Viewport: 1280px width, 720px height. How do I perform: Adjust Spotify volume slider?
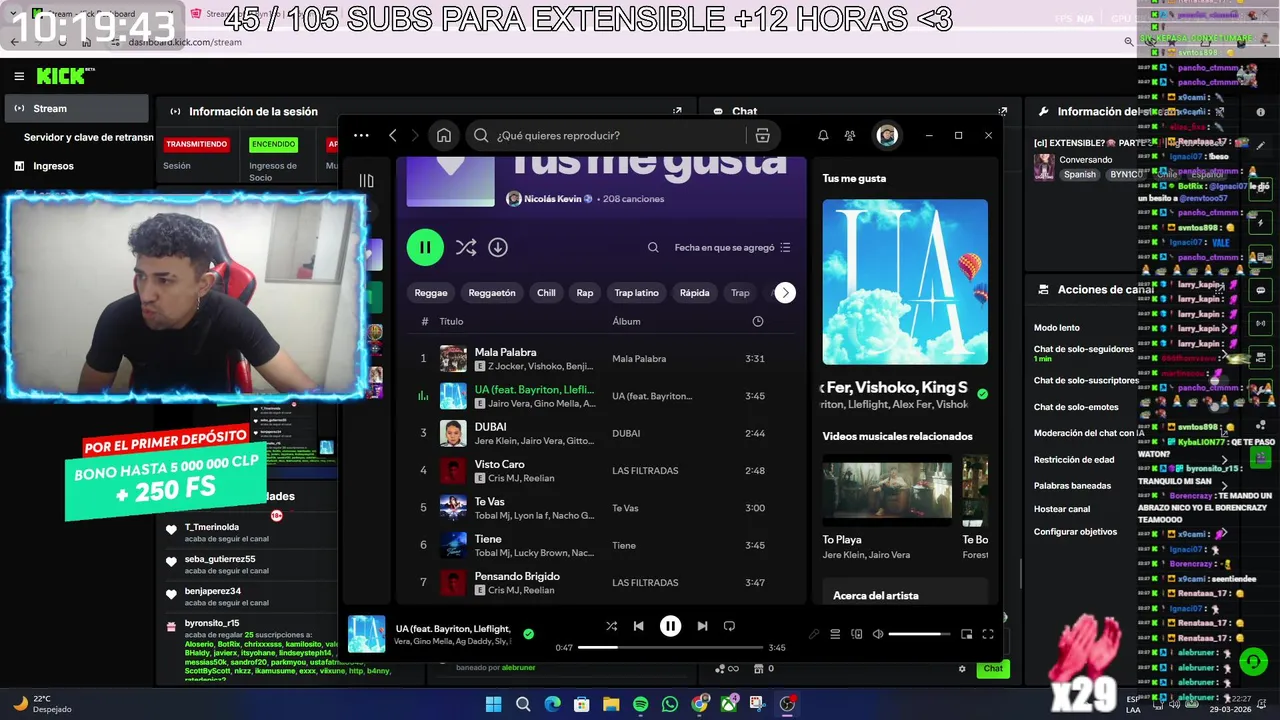tap(919, 634)
